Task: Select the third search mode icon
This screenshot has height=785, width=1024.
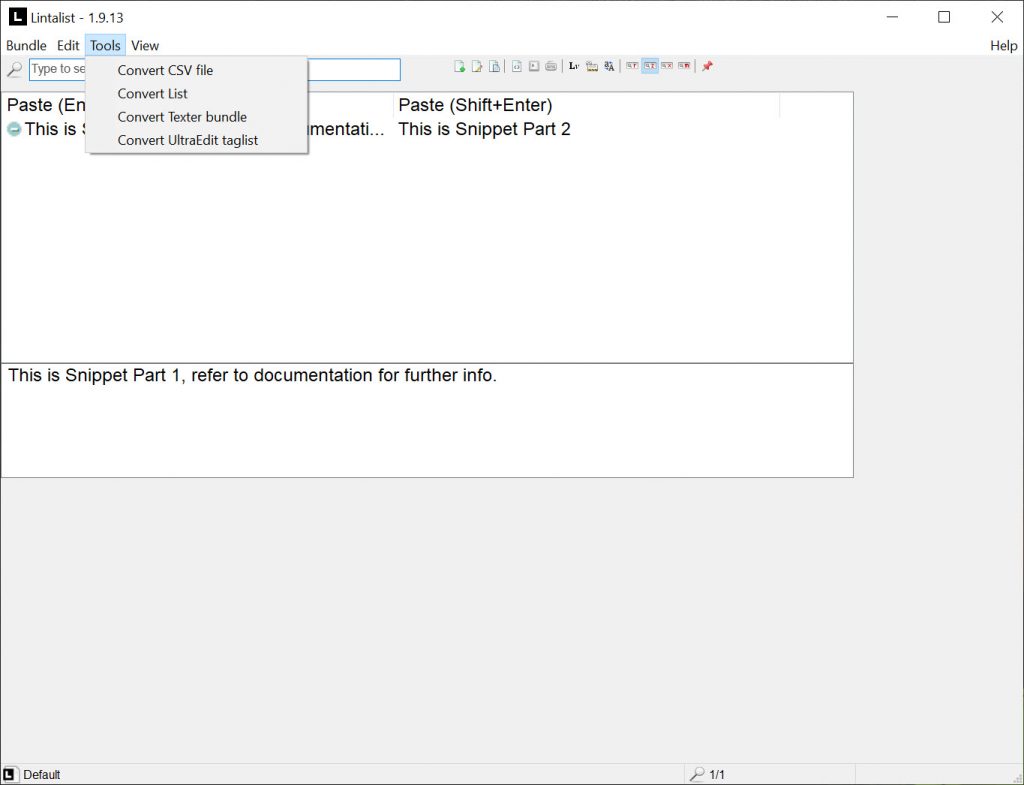Action: tap(667, 66)
